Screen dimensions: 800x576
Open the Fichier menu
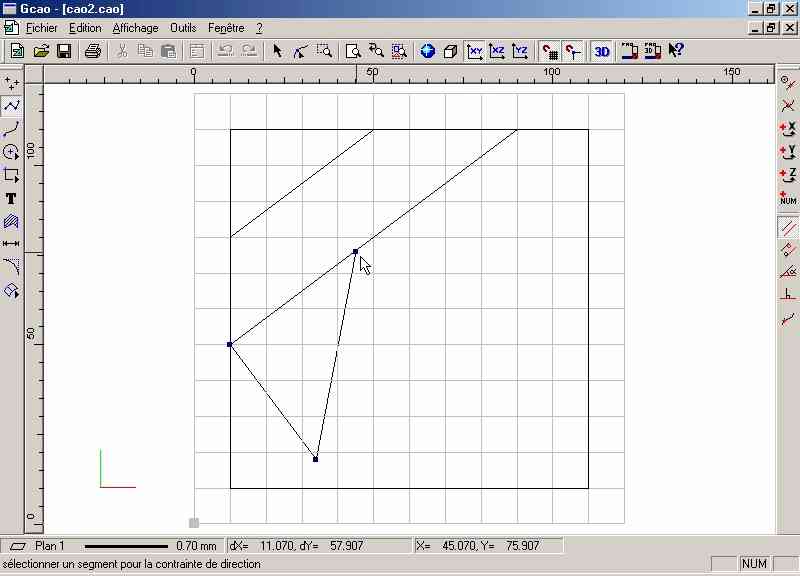point(42,28)
